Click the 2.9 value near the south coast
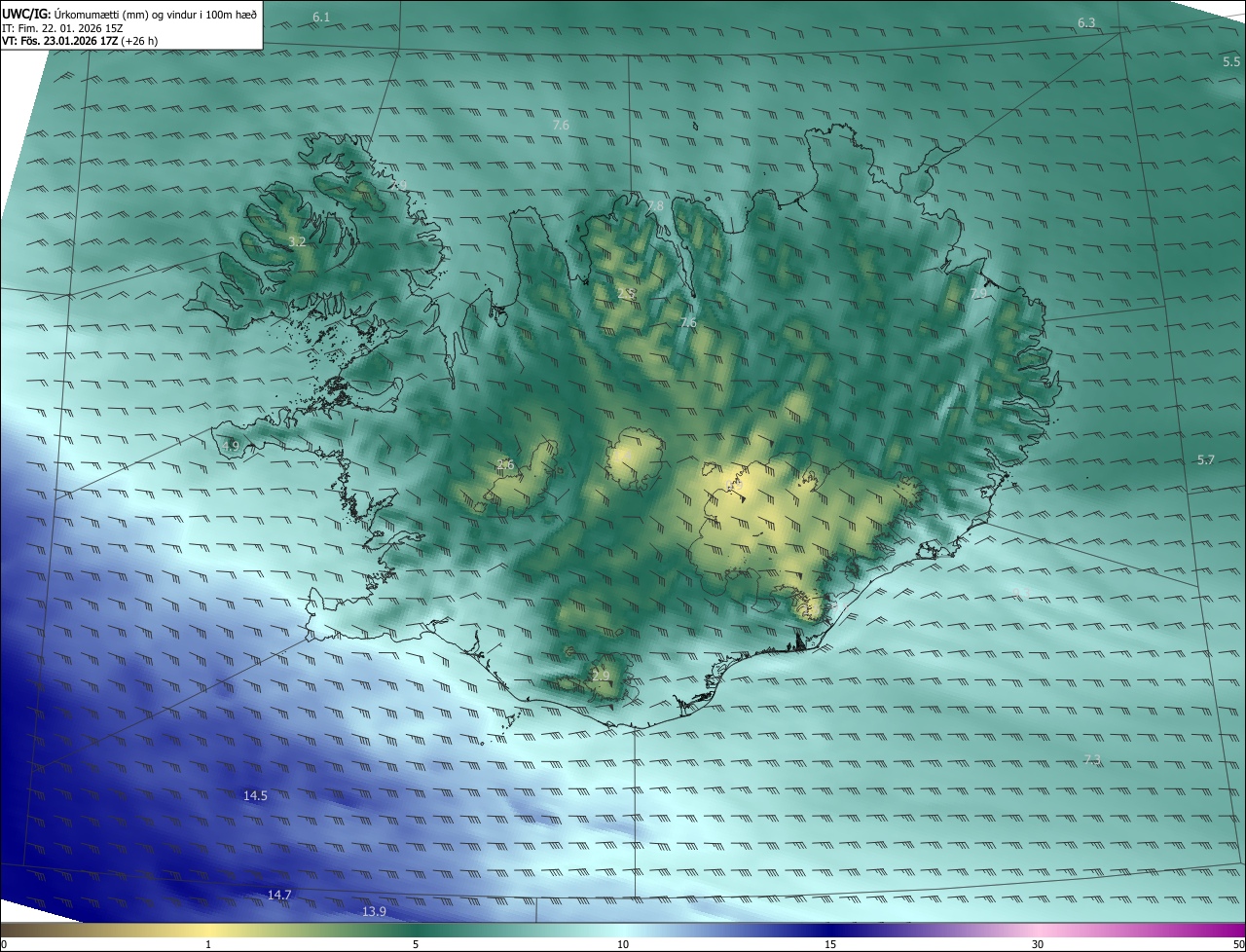This screenshot has width=1246, height=952. coord(601,676)
